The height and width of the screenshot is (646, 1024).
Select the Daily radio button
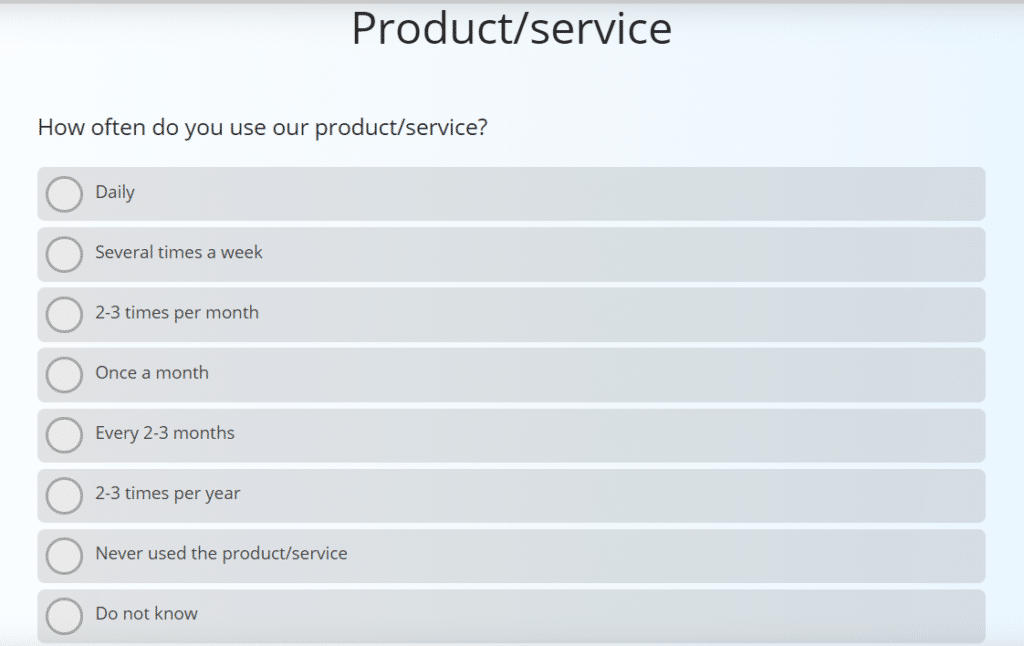[x=64, y=194]
